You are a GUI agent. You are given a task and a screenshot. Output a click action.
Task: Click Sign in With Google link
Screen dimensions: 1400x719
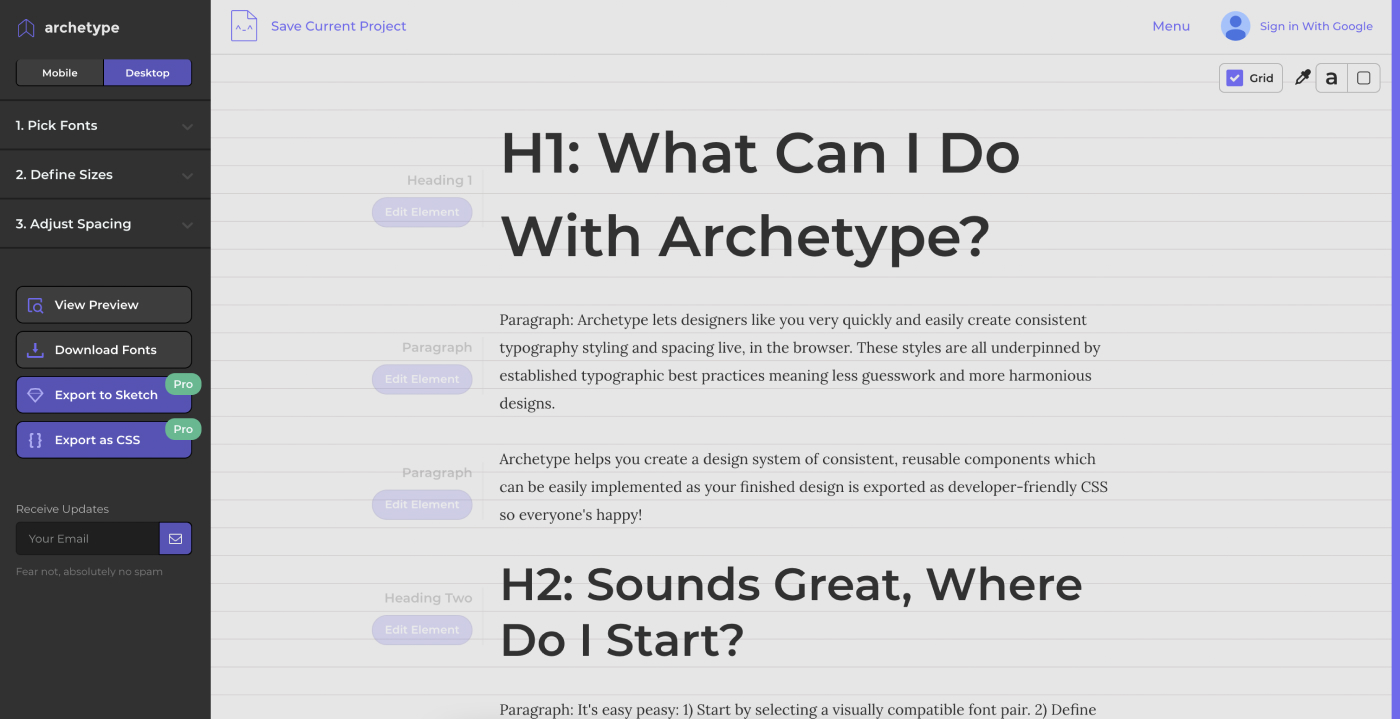(1315, 26)
